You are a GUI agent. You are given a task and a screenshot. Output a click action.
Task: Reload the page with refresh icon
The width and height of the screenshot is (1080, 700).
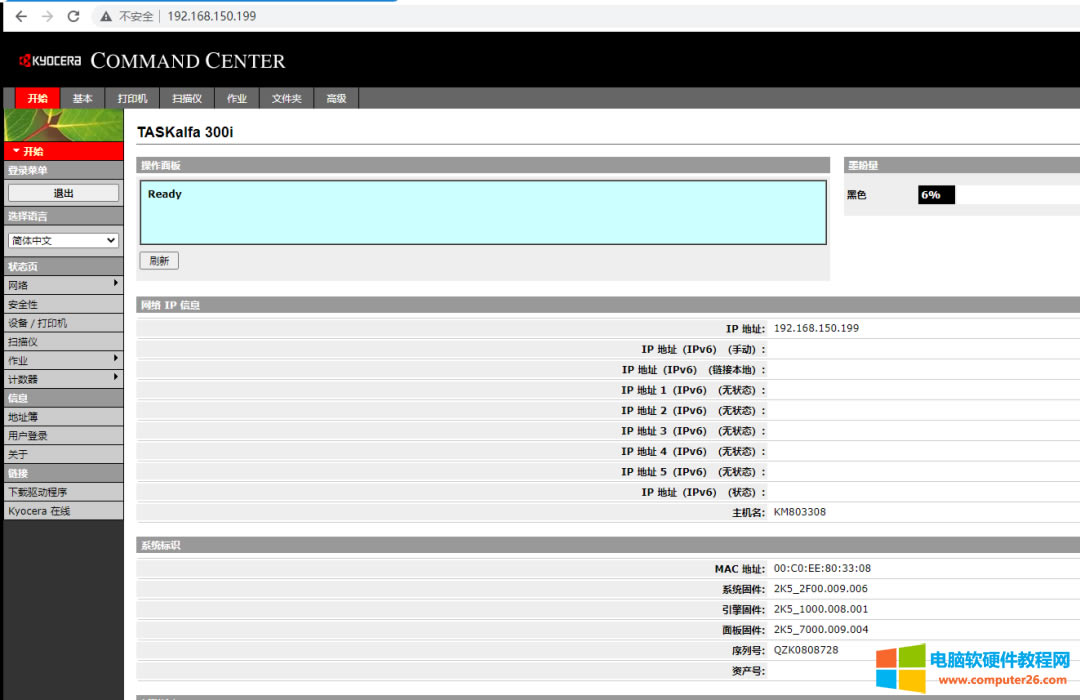[73, 16]
